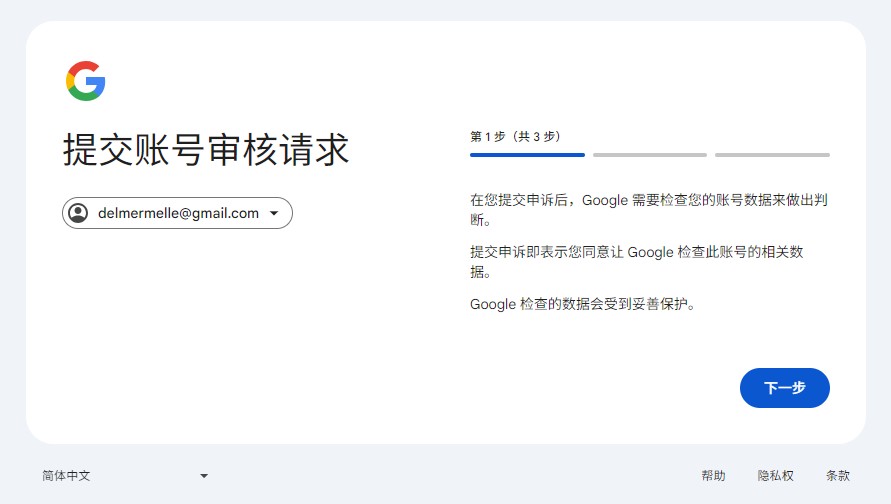Viewport: 891px width, 504px height.
Task: Click the paragraph starting 在您提交申诉后
Action: point(648,209)
